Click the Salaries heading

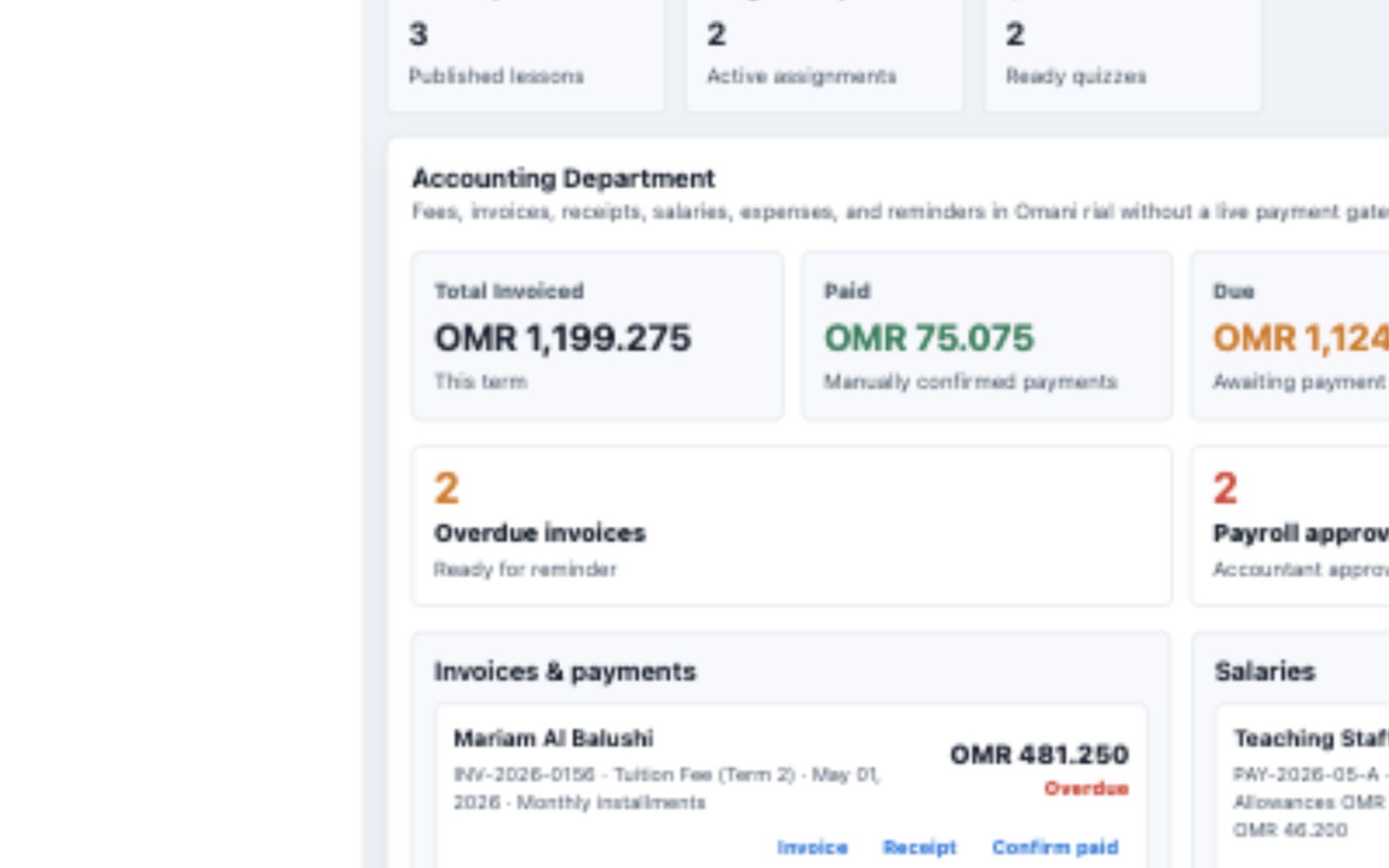[1265, 672]
